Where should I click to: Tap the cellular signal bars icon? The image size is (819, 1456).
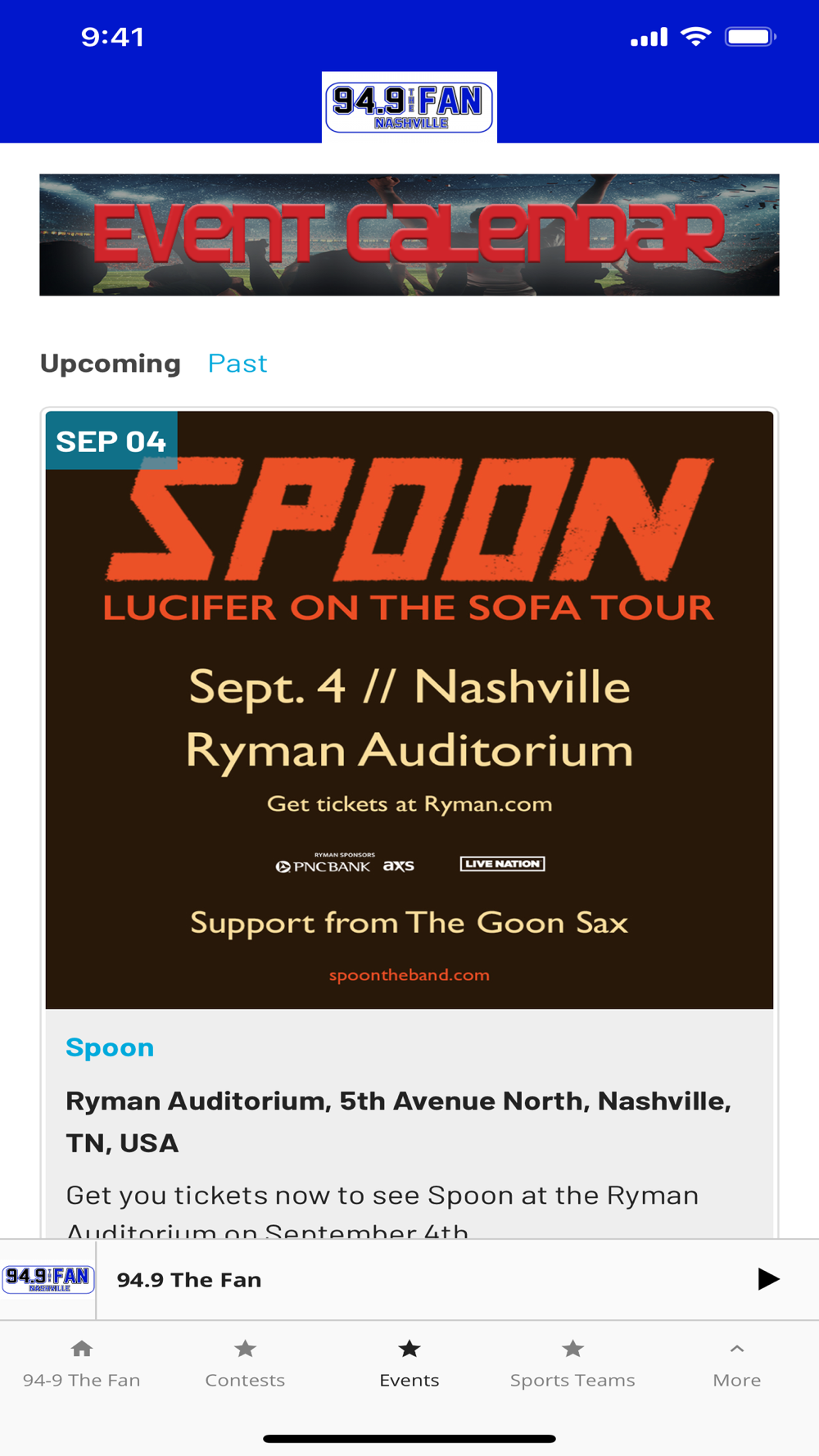coord(649,38)
